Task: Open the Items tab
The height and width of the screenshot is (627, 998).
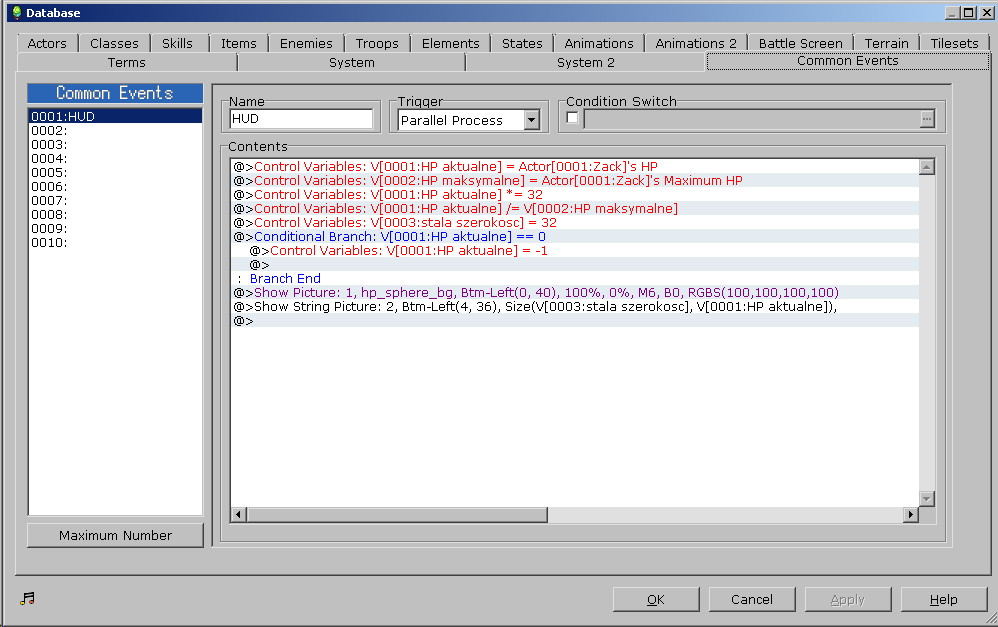Action: click(x=239, y=43)
